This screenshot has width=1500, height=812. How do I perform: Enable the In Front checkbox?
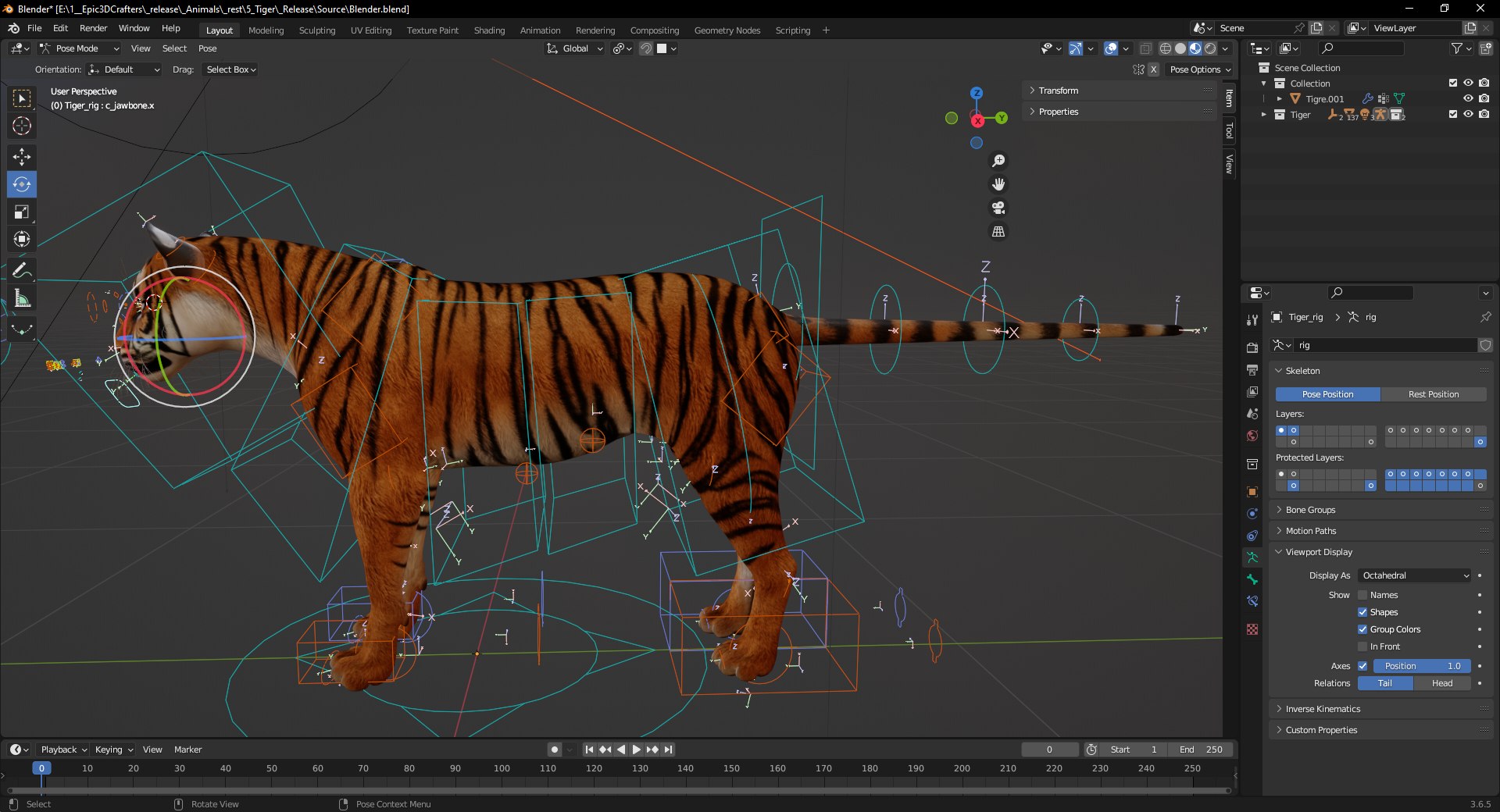click(x=1362, y=646)
